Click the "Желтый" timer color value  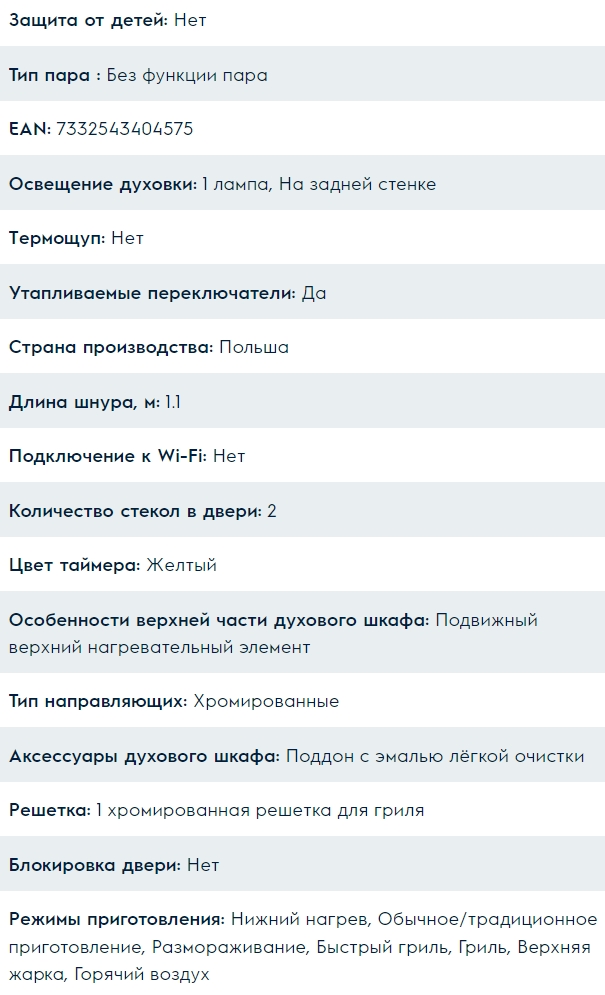click(x=181, y=565)
